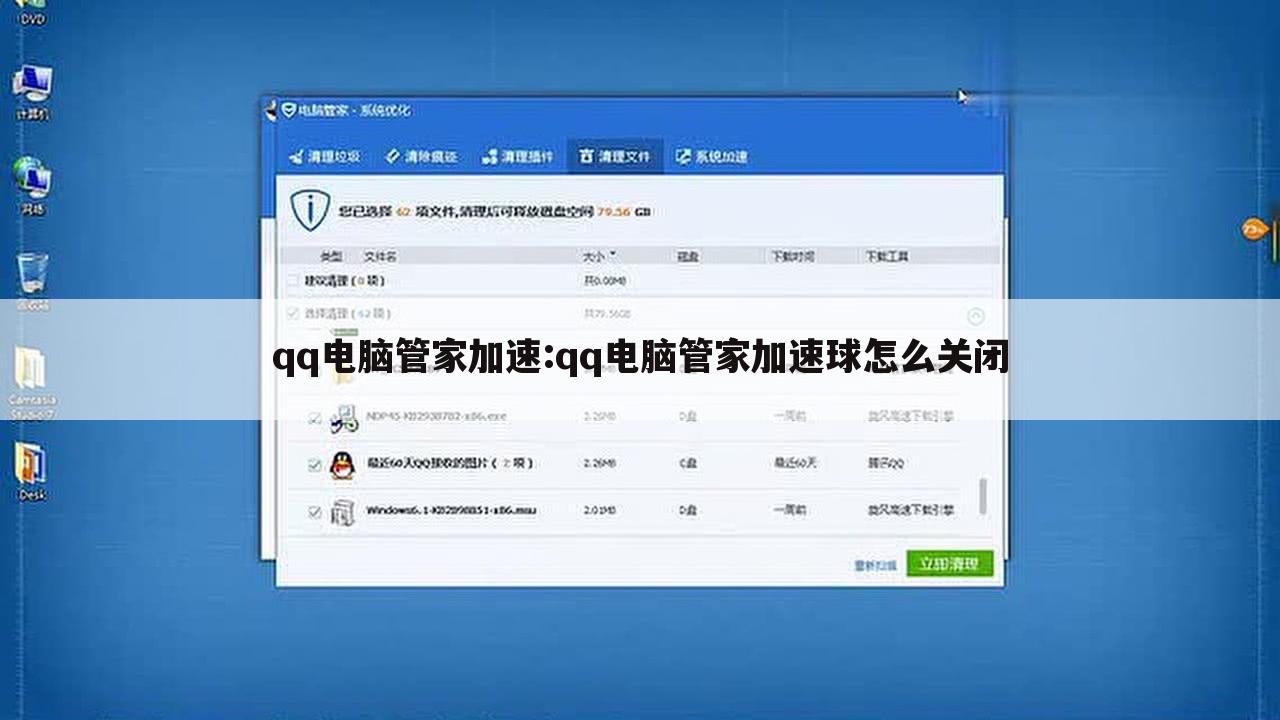Viewport: 1280px width, 720px height.
Task: Select the Camtasia Studio 7 folder icon
Action: [32, 382]
